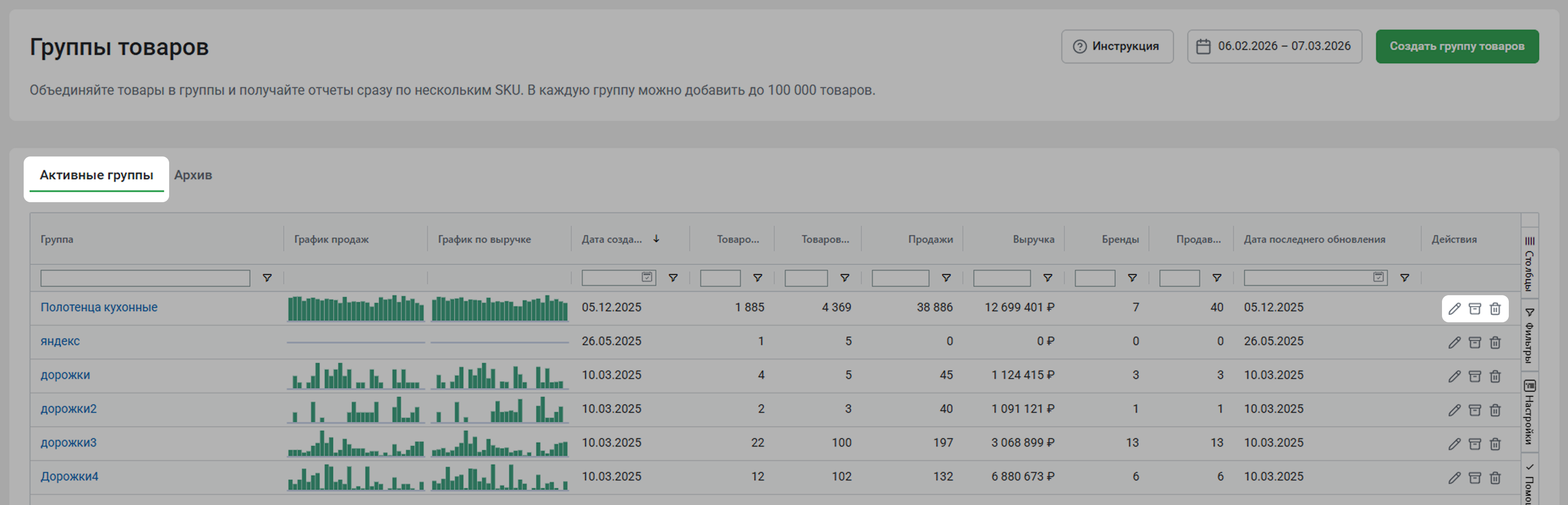Click filter funnel in Выручка column

pyautogui.click(x=1047, y=278)
